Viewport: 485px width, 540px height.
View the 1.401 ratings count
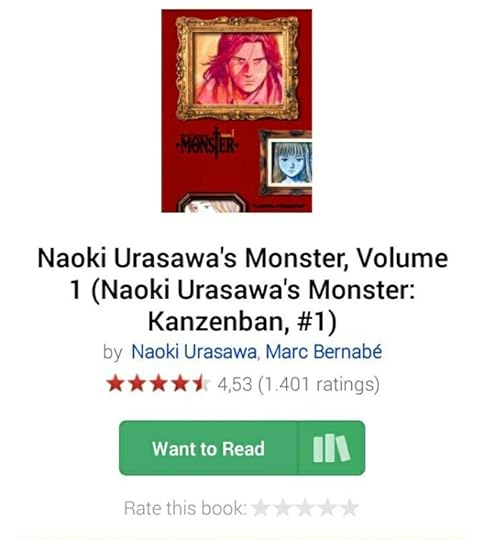pyautogui.click(x=319, y=384)
